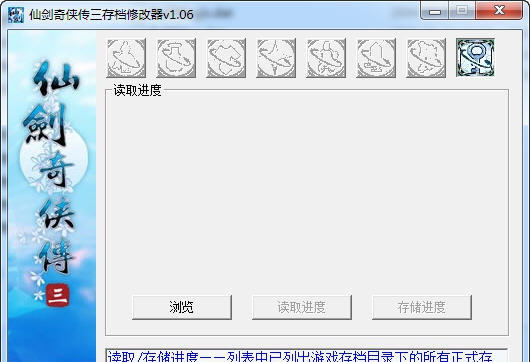Minimize the 仙剑奇侠传三存档修改器 window

pyautogui.click(x=435, y=11)
